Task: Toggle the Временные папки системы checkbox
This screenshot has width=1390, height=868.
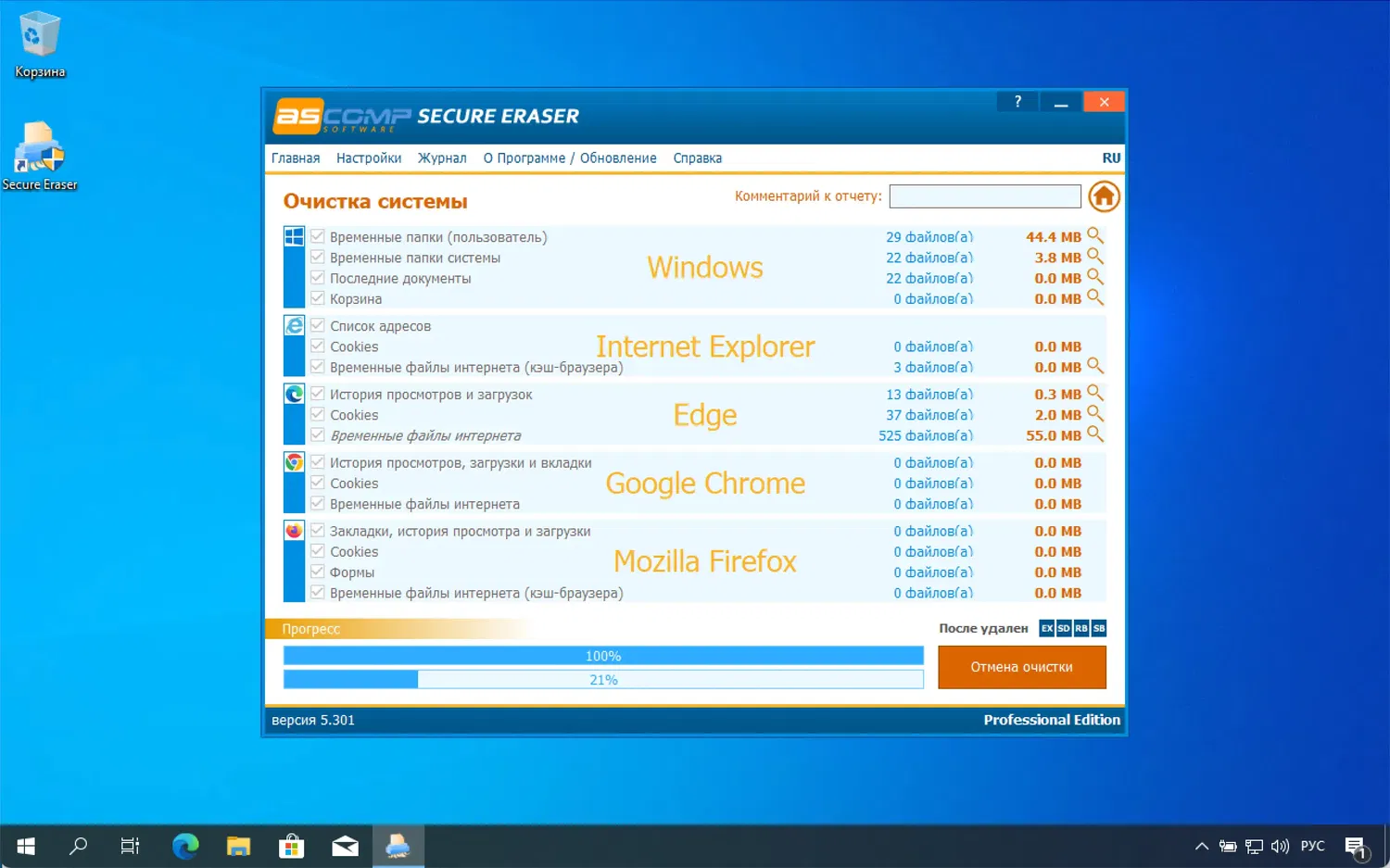Action: (x=317, y=258)
